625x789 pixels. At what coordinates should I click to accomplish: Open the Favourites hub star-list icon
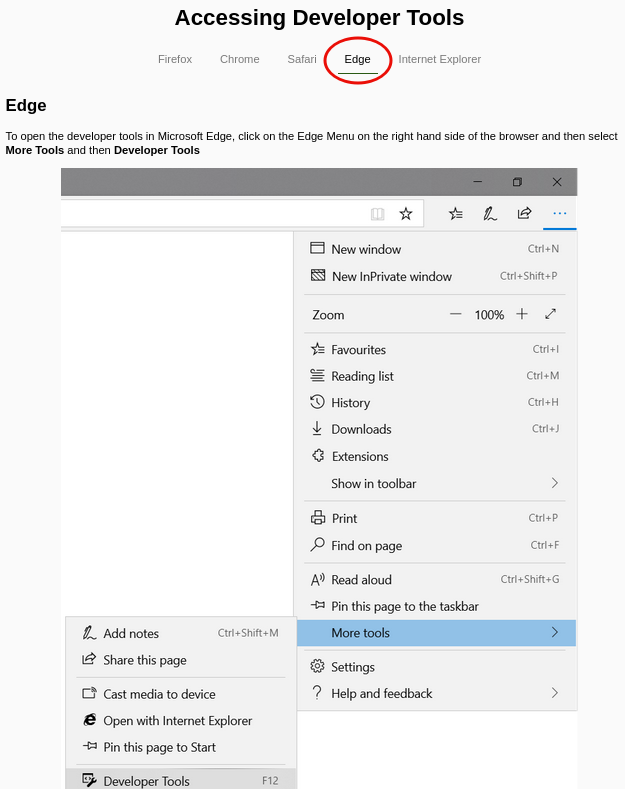(x=456, y=213)
